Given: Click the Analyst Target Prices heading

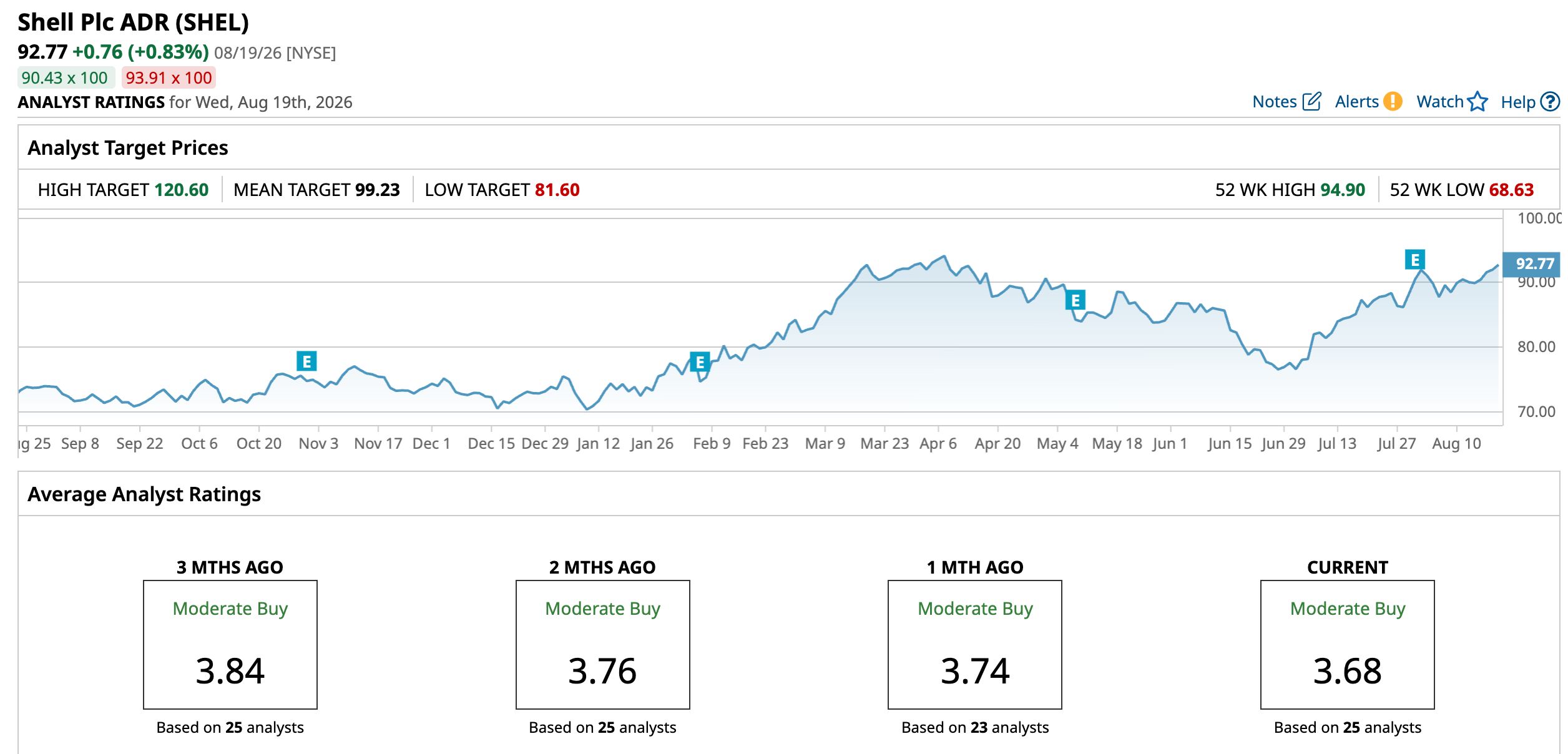Looking at the screenshot, I should coord(128,148).
